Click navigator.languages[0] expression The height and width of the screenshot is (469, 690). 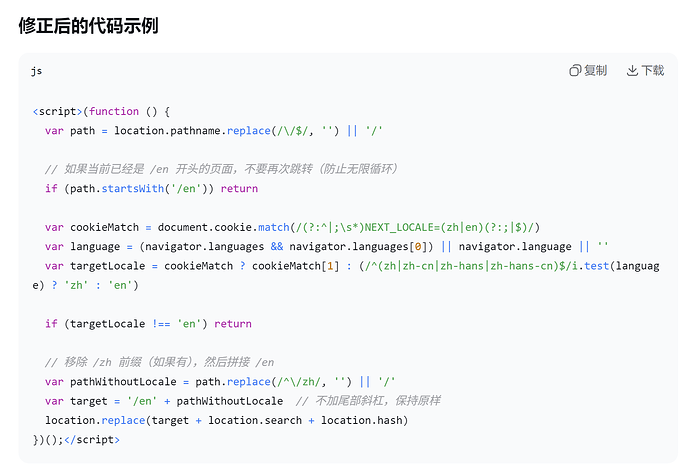(358, 247)
